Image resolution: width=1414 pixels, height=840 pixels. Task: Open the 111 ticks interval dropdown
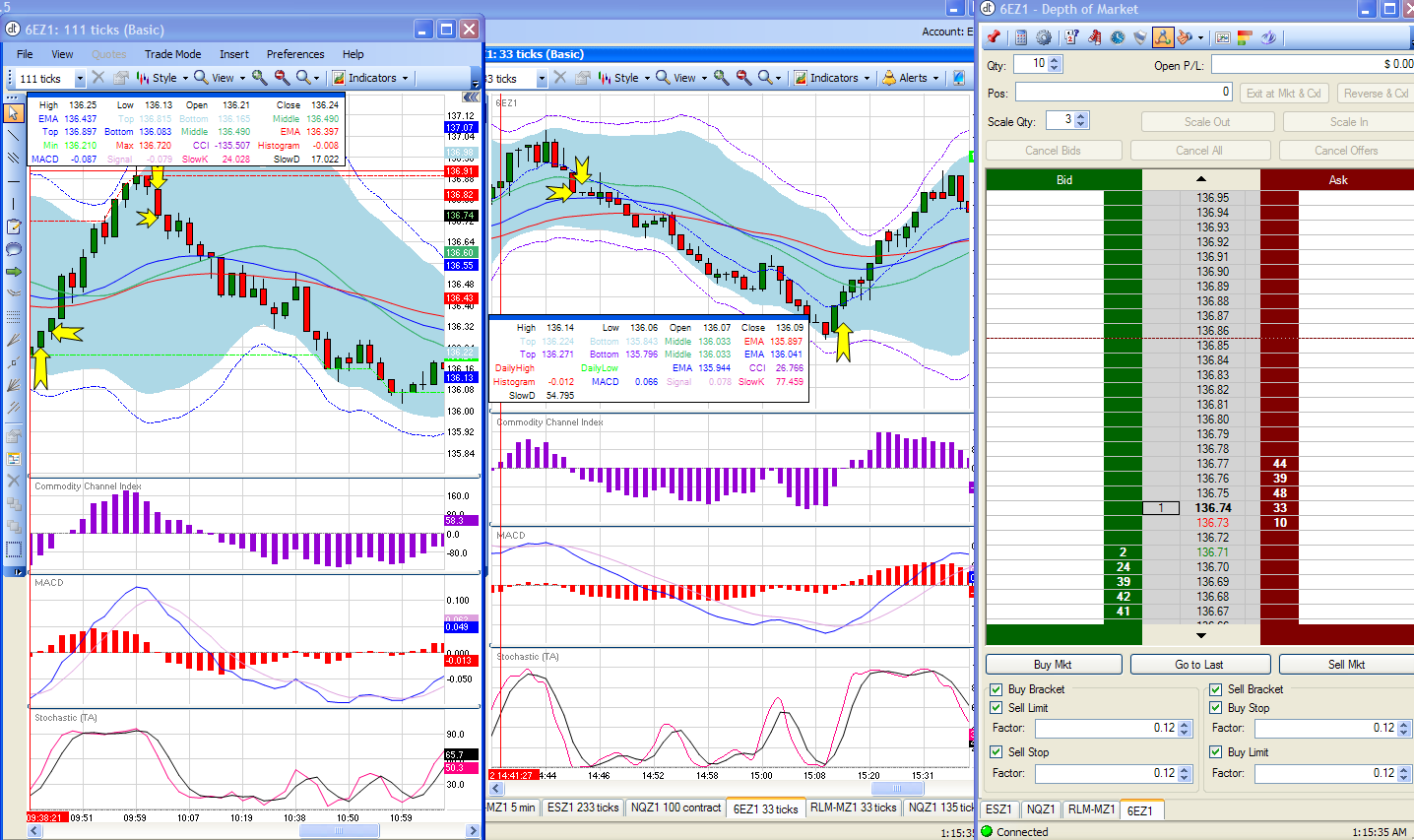pyautogui.click(x=80, y=79)
